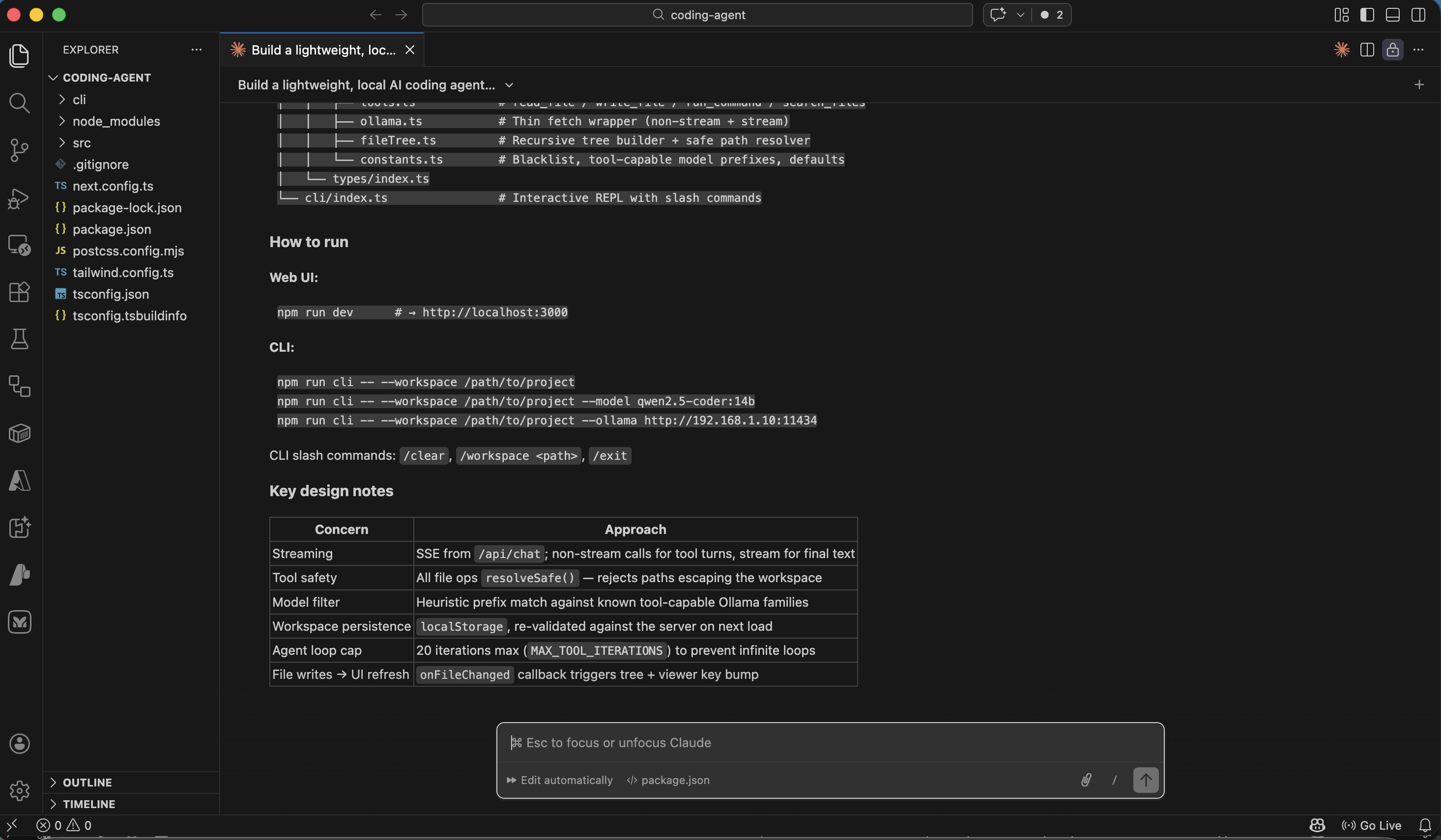Click the attach file paperclip icon
Image resolution: width=1441 pixels, height=840 pixels.
point(1086,780)
